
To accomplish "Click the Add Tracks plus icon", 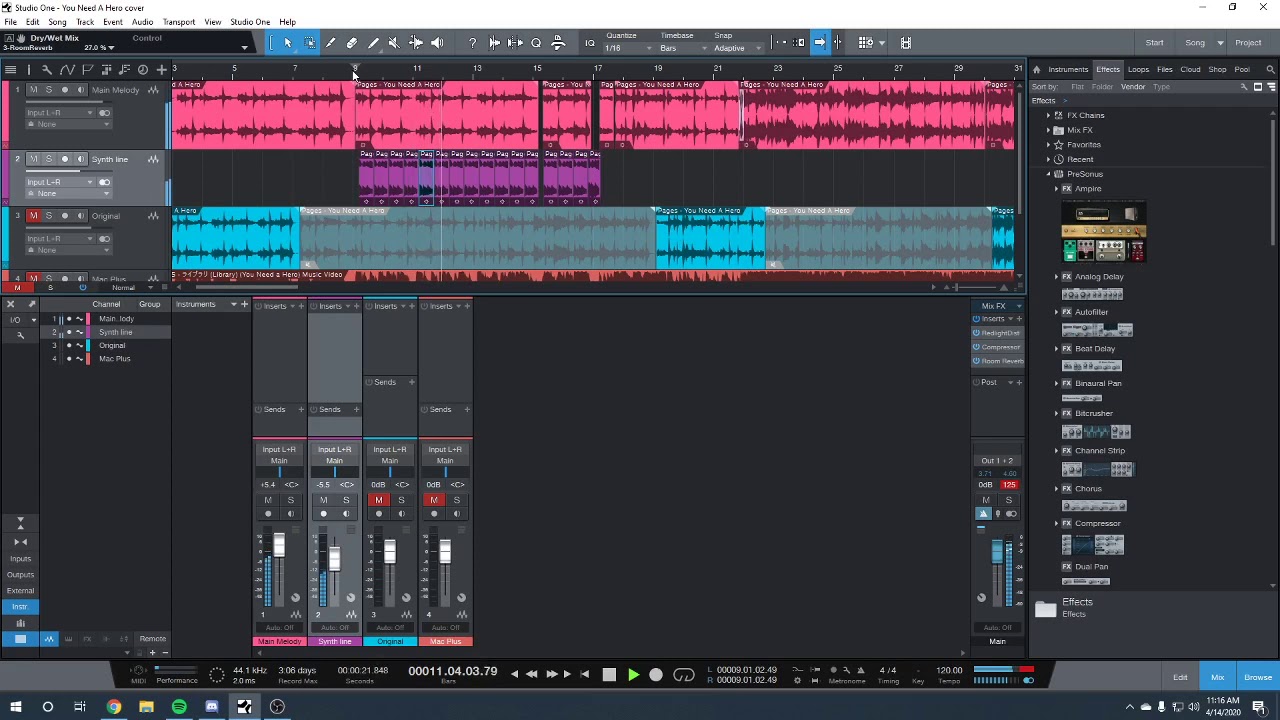I will pyautogui.click(x=161, y=69).
